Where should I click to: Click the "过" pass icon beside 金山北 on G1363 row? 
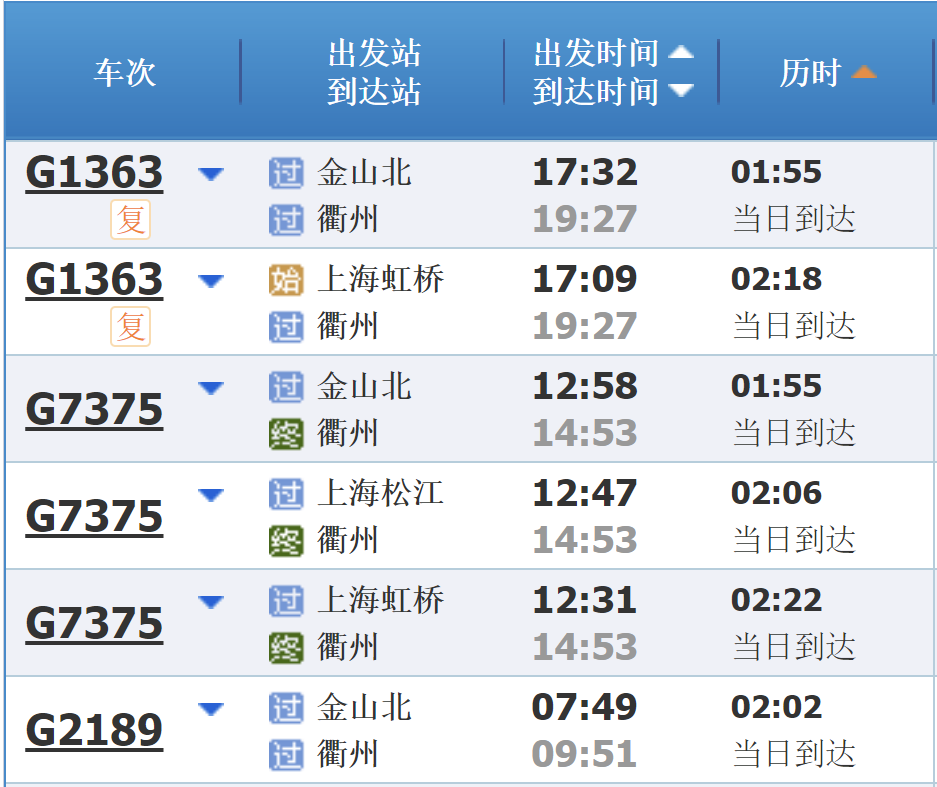[285, 172]
